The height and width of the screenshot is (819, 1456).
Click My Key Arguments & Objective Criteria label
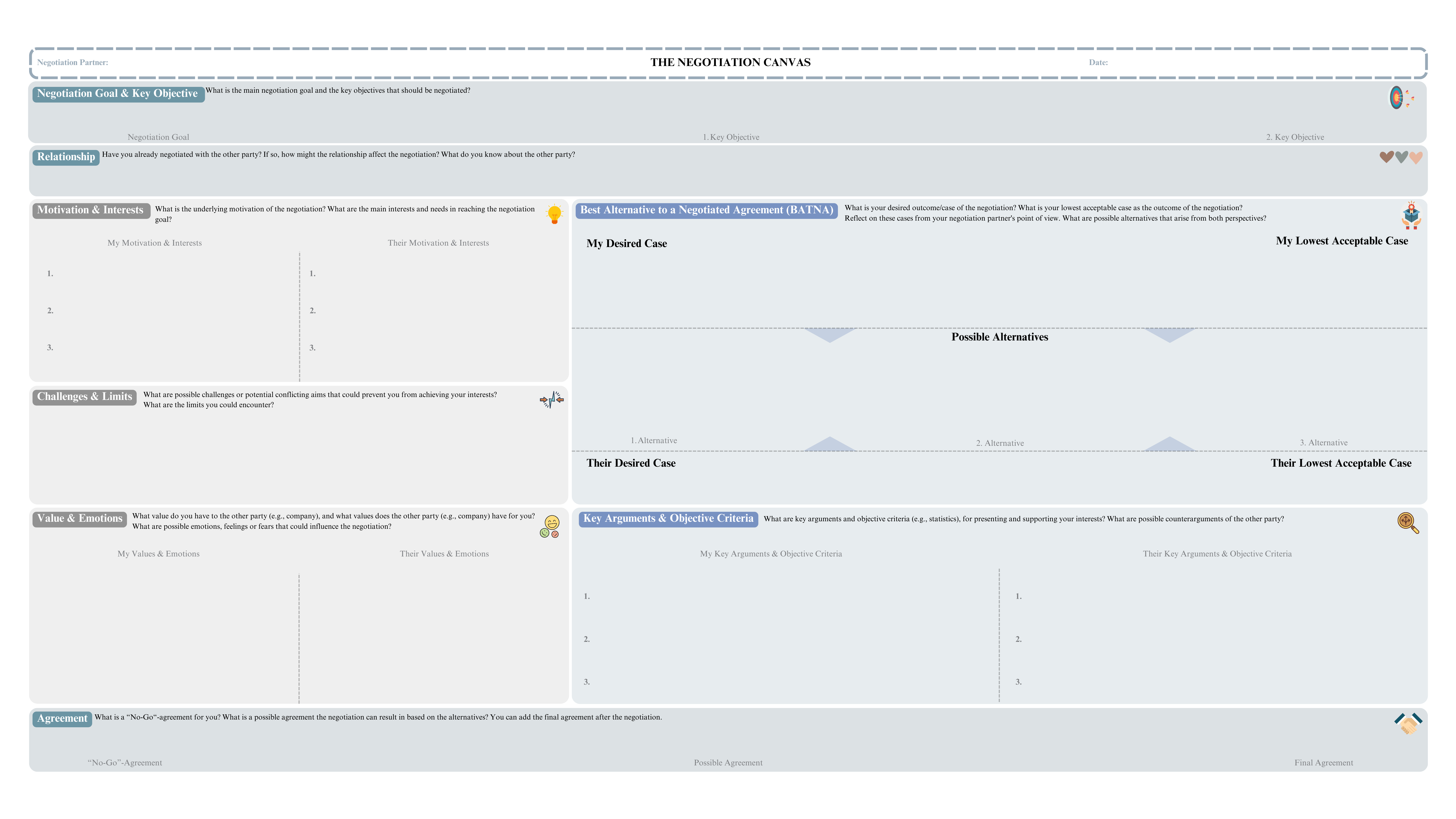[771, 554]
